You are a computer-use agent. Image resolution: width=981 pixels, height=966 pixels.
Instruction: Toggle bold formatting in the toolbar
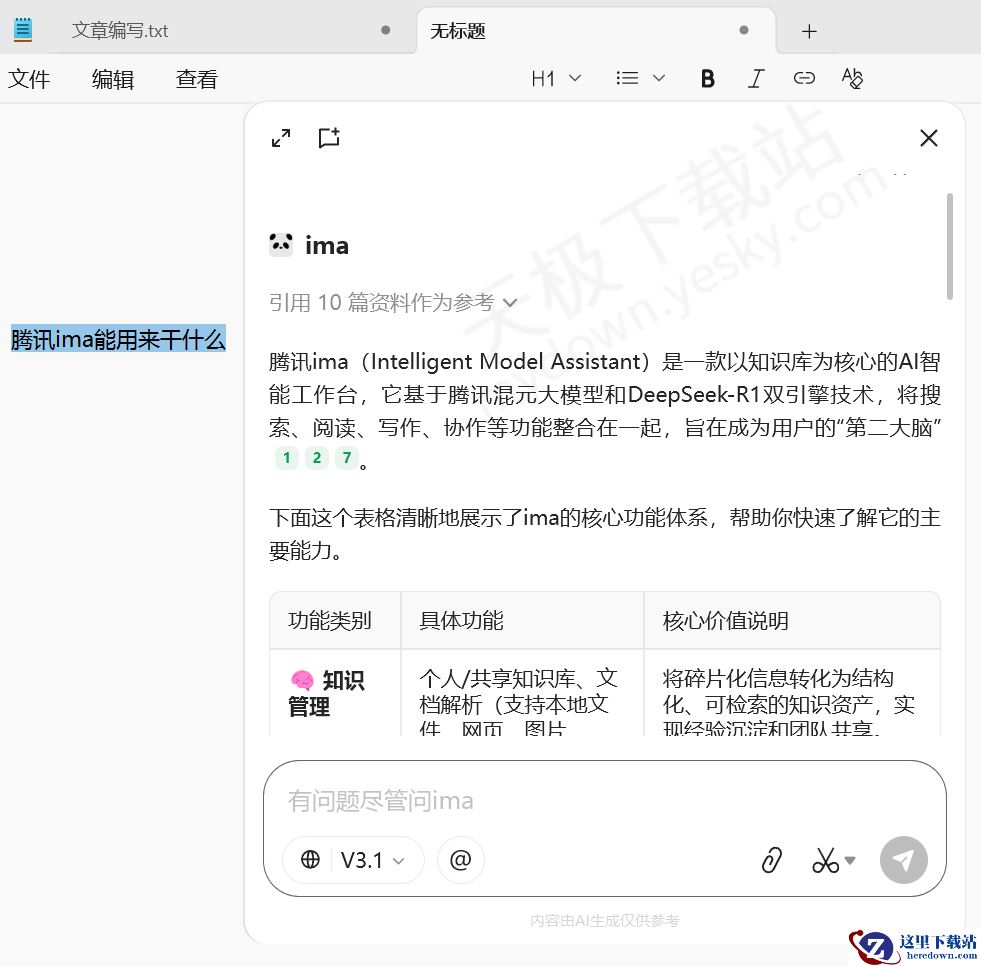707,78
